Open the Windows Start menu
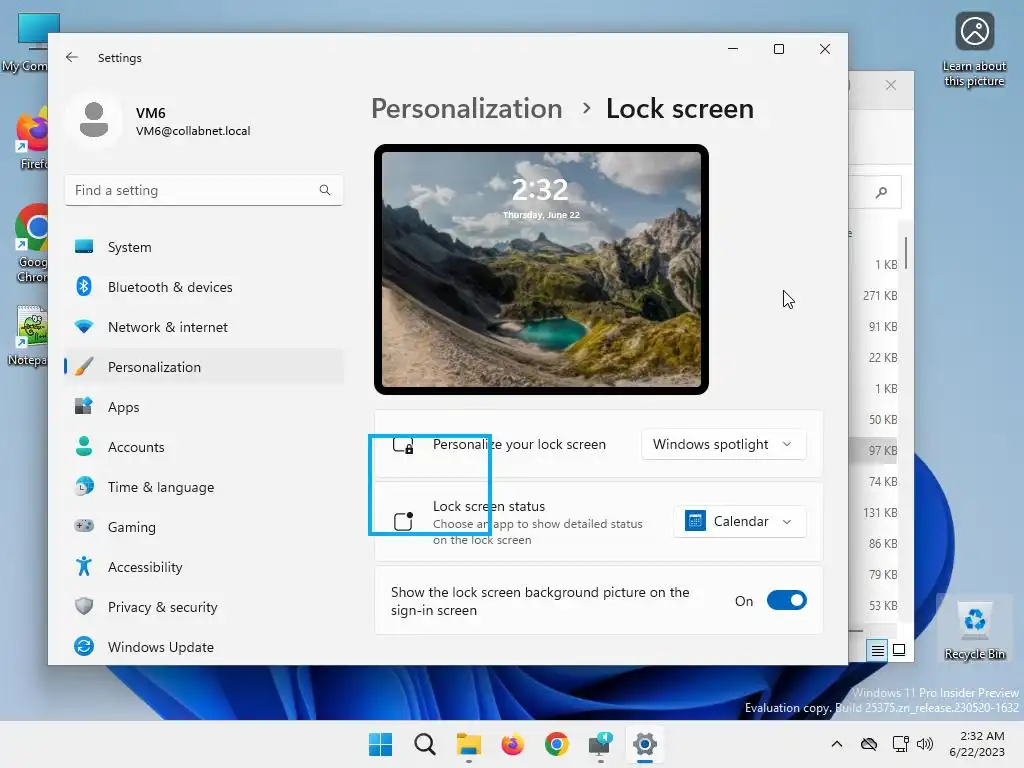The height and width of the screenshot is (768, 1024). pyautogui.click(x=381, y=744)
